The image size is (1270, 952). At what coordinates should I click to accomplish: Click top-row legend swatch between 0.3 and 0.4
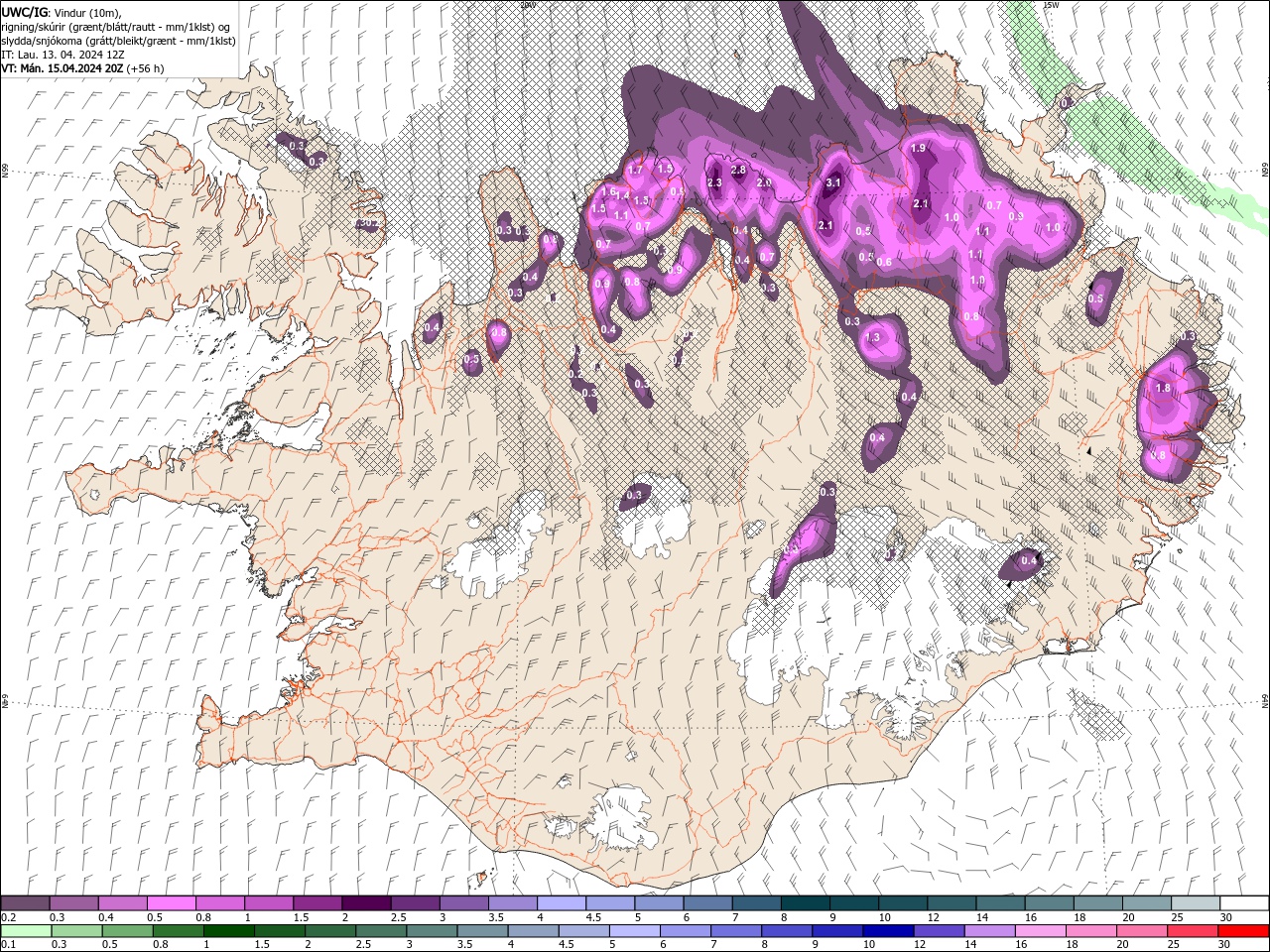[x=73, y=903]
